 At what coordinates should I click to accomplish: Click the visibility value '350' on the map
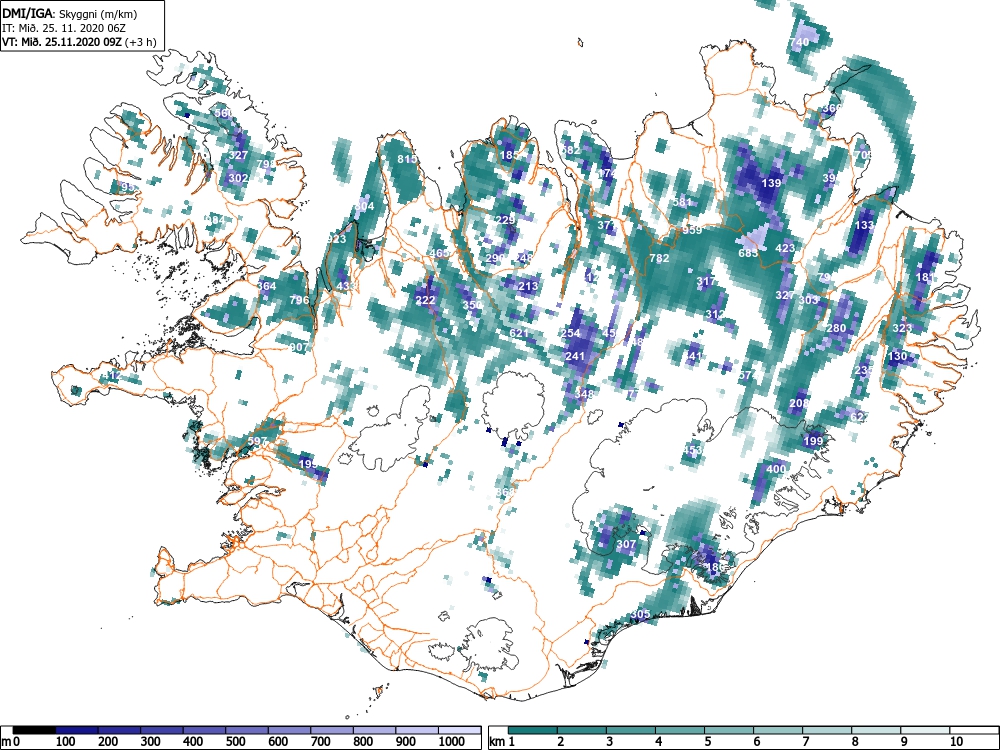(473, 305)
